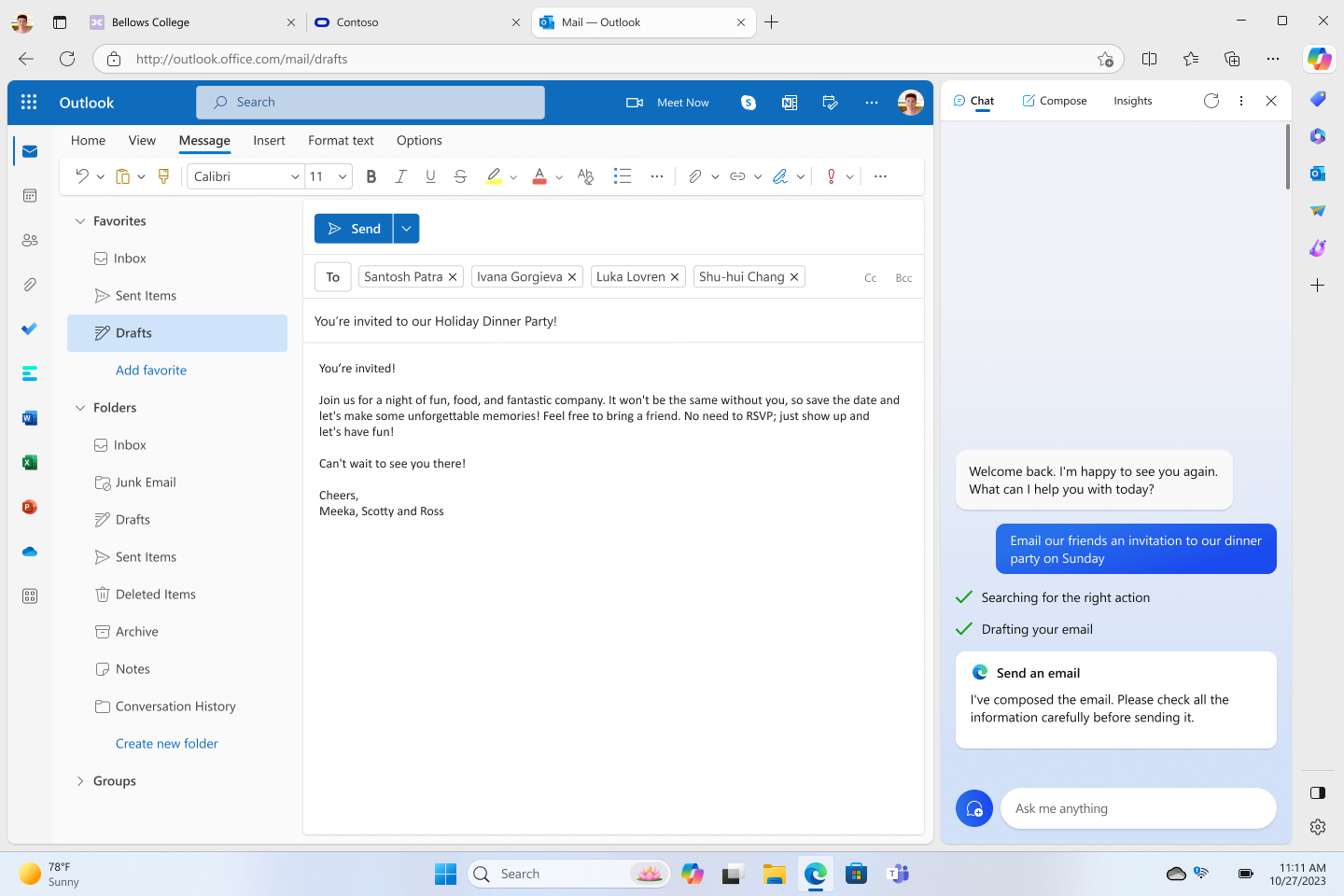Apply text highlight color
This screenshot has width=1344, height=896.
(x=494, y=175)
